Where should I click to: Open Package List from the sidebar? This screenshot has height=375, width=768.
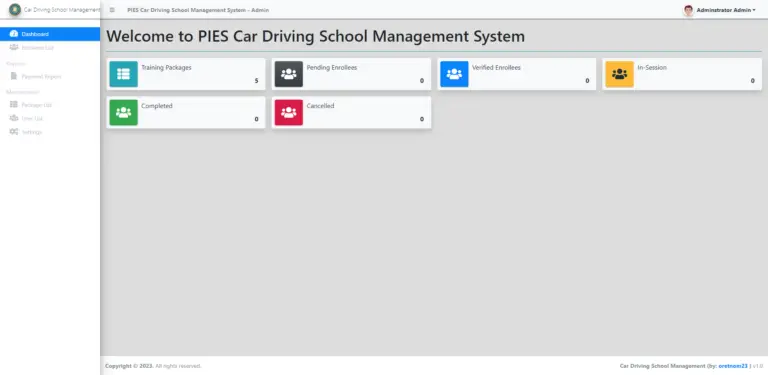pyautogui.click(x=50, y=104)
